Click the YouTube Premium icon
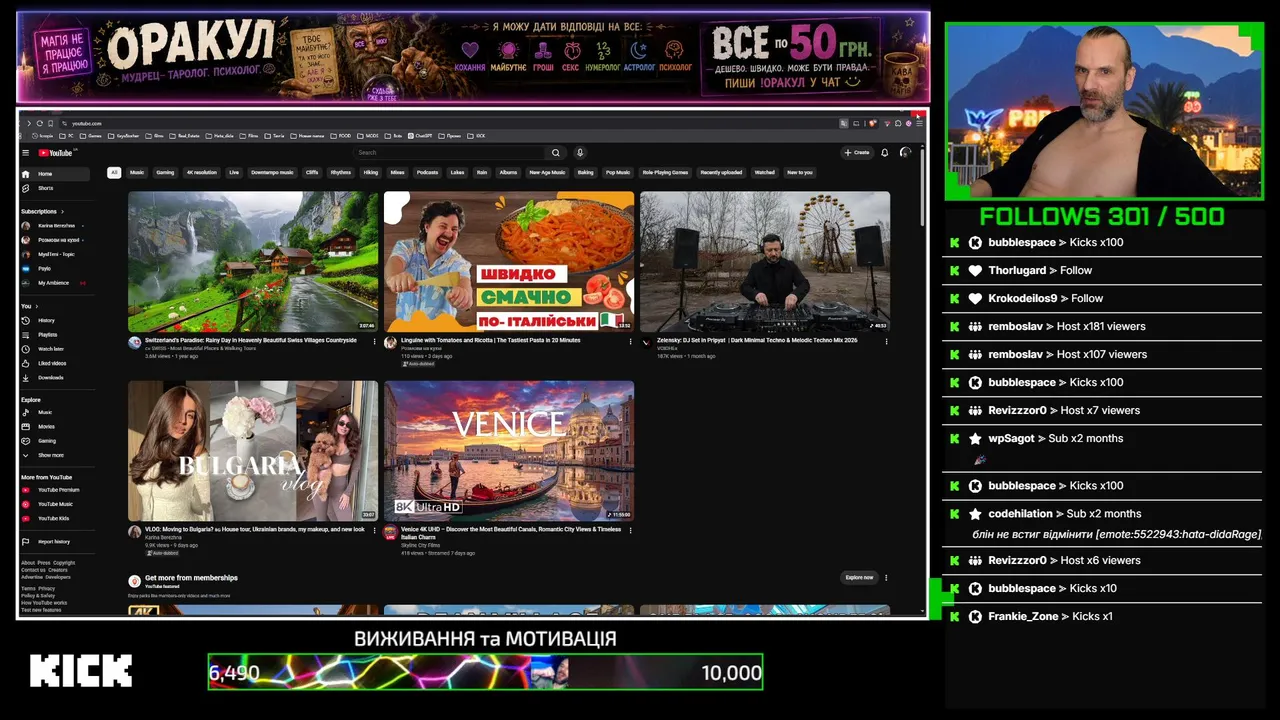The height and width of the screenshot is (720, 1280). 26,490
